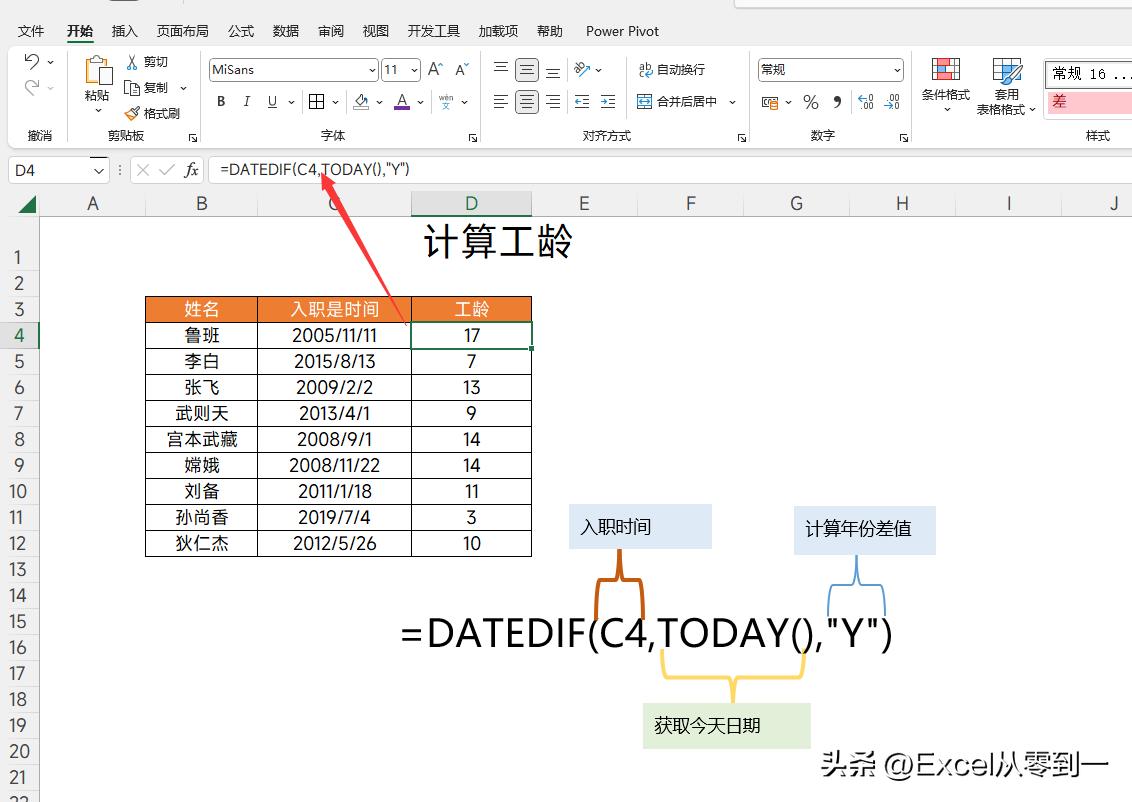The height and width of the screenshot is (802, 1132).
Task: Click the Percent Style icon
Action: click(810, 101)
